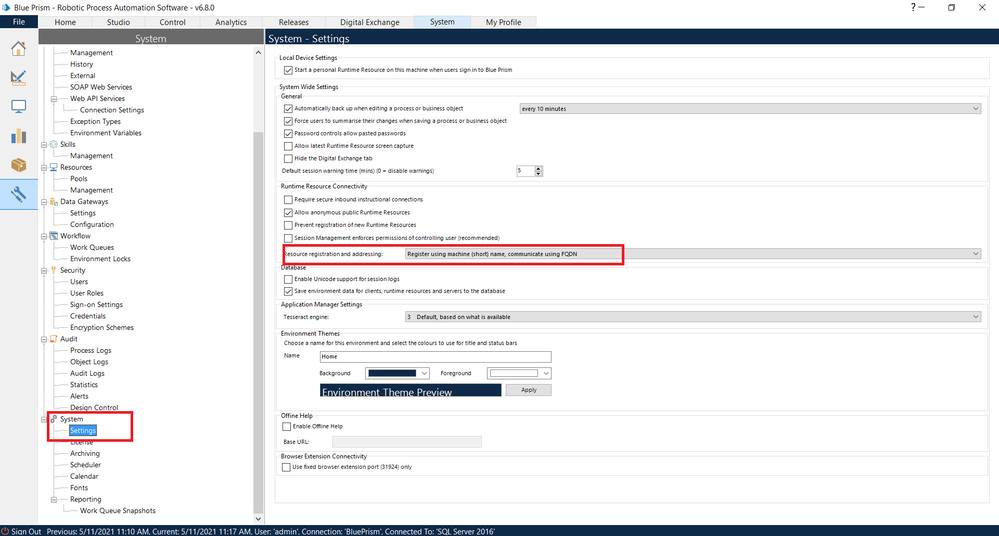The width and height of the screenshot is (999, 536).
Task: Enable Unicode support for session logs
Action: pos(288,279)
